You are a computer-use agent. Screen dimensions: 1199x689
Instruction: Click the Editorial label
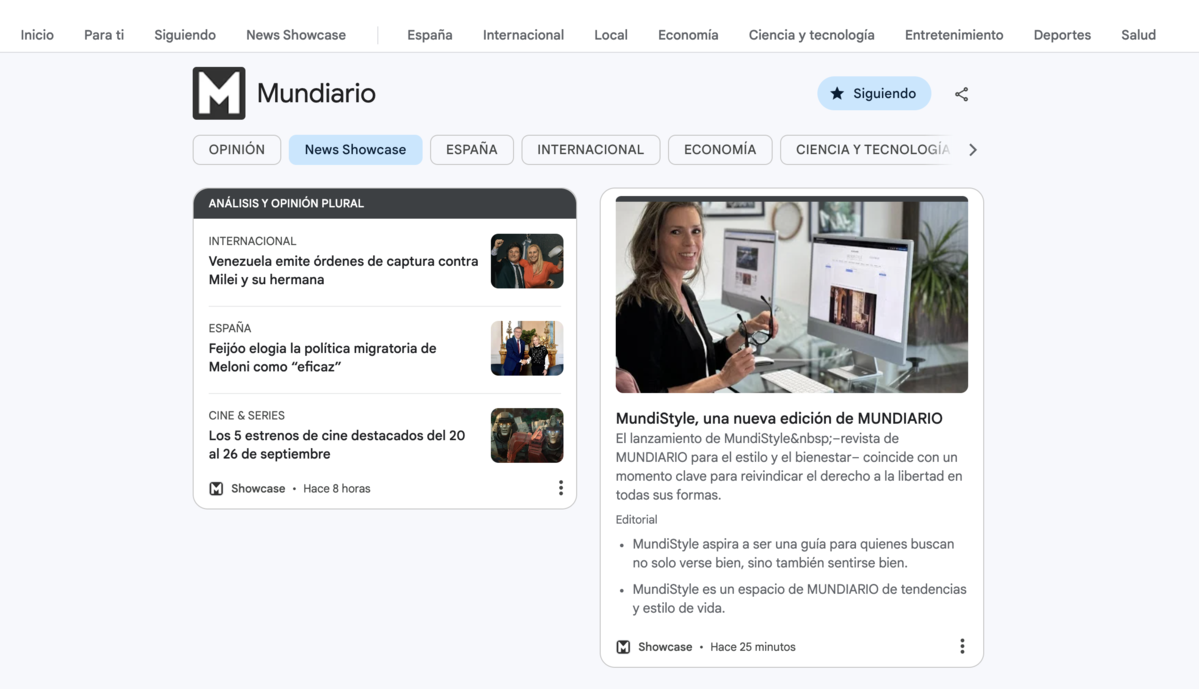coord(636,519)
